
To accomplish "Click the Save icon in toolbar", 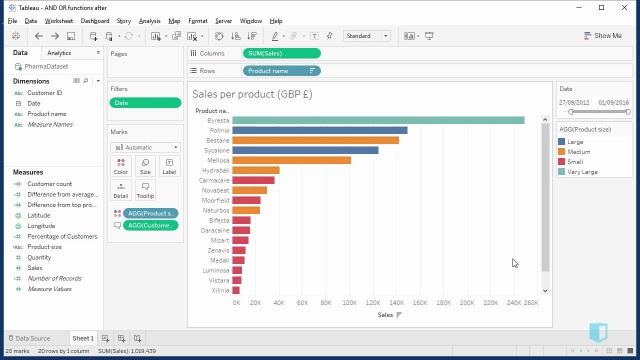I will pyautogui.click(x=71, y=36).
